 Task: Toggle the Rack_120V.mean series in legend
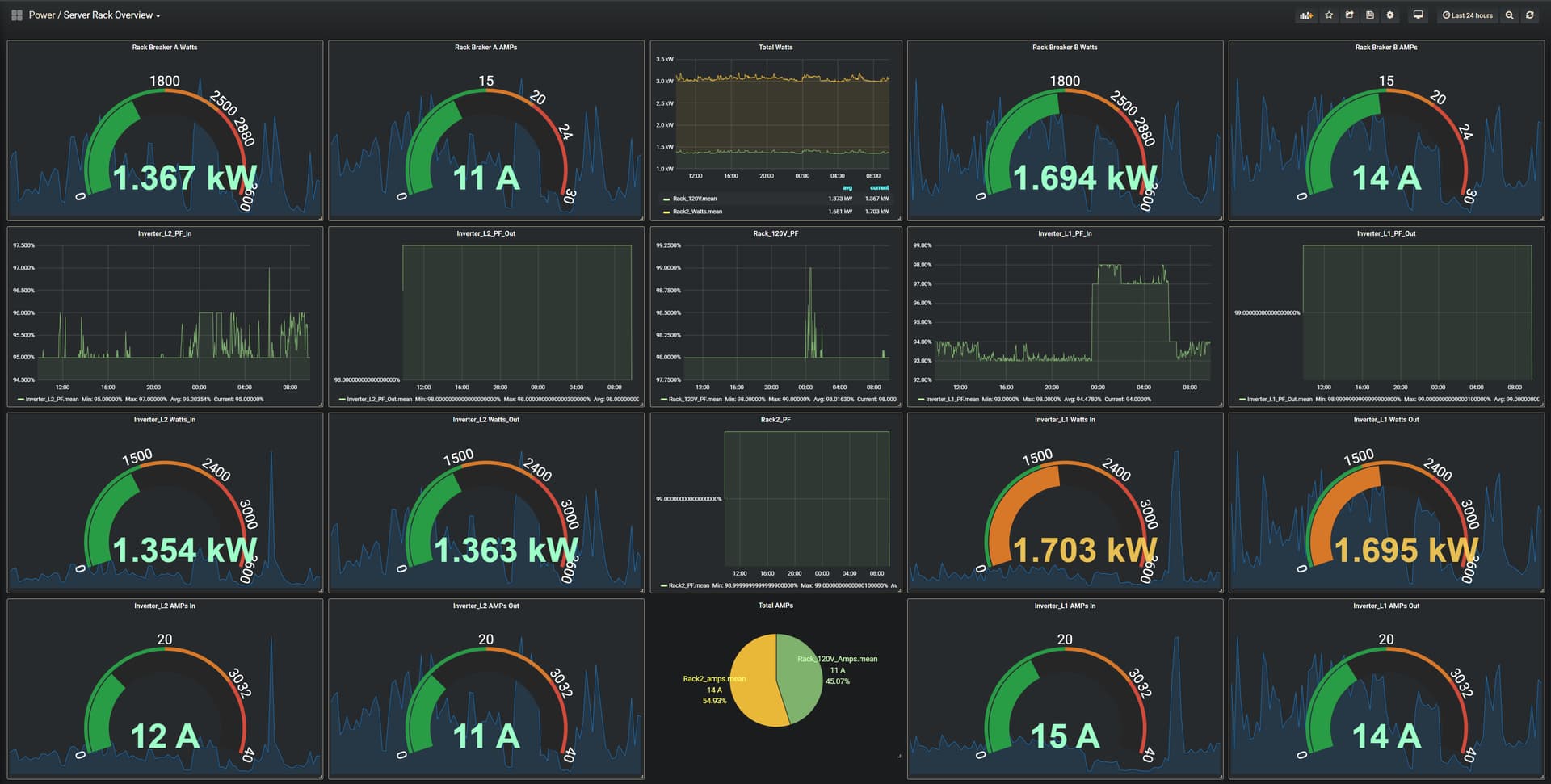(694, 199)
